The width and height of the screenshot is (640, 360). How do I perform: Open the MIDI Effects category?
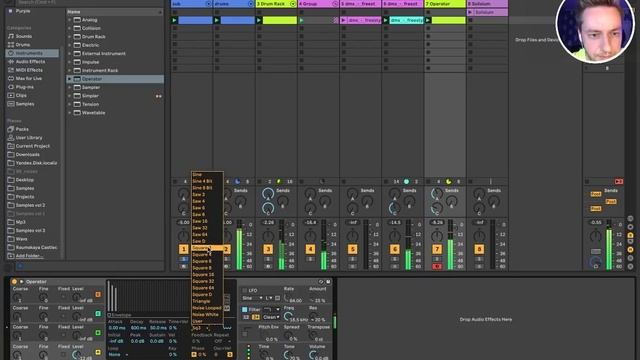pyautogui.click(x=29, y=70)
